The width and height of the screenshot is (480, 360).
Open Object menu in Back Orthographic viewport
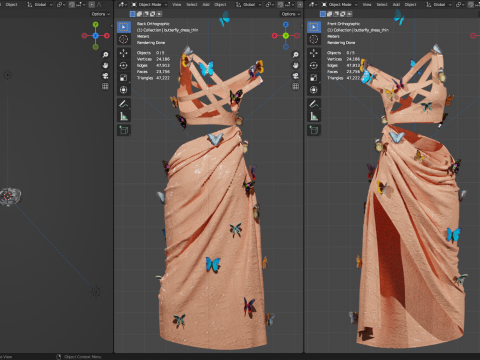(x=220, y=5)
